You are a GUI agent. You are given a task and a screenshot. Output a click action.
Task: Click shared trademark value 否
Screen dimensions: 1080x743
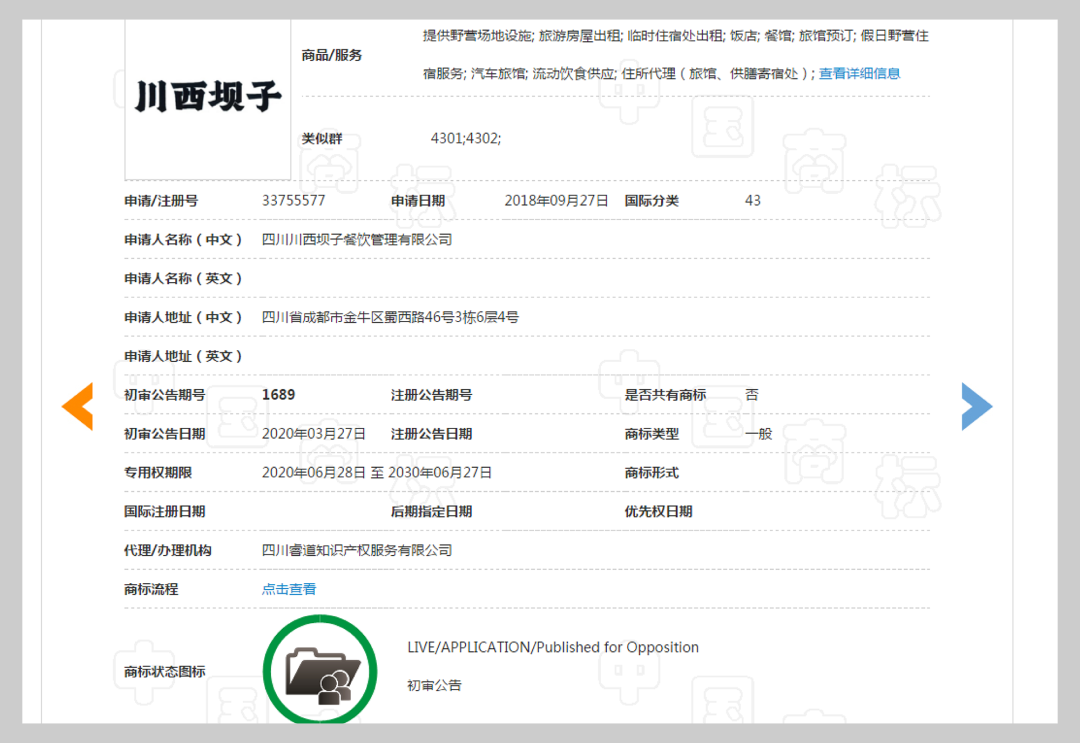coord(751,395)
